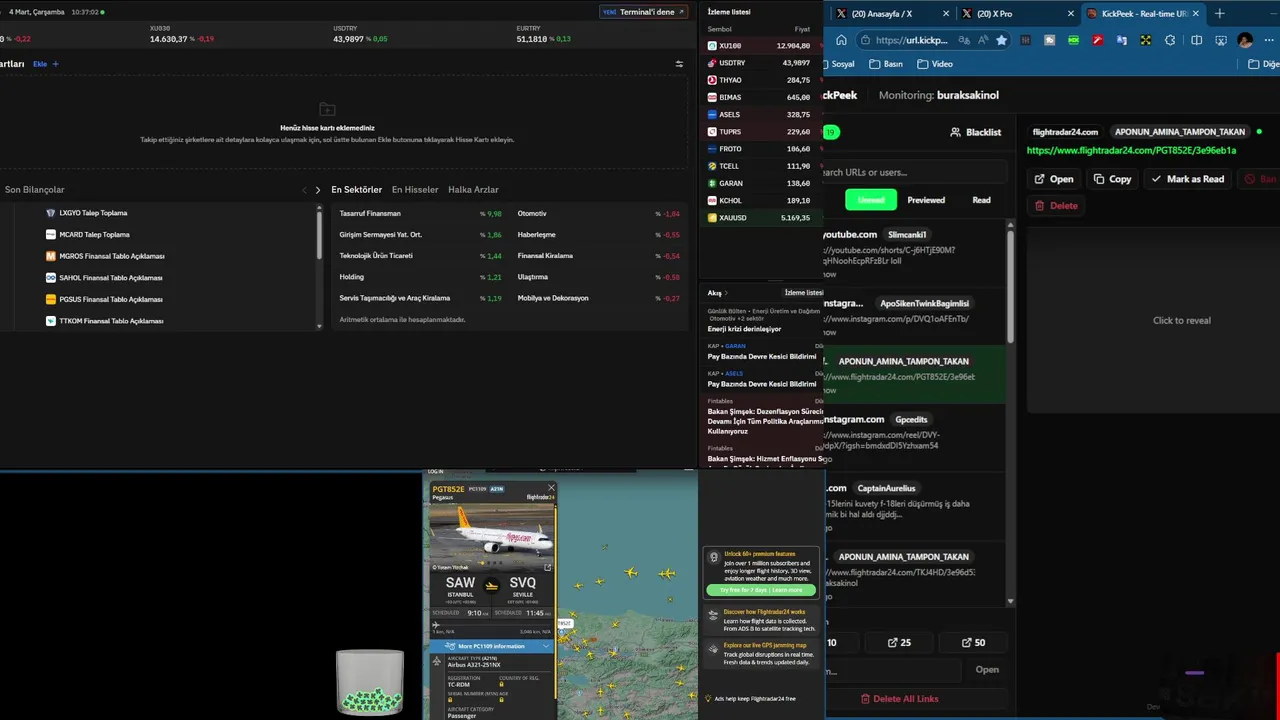Open the flightradar24.com PGT852E green link

pyautogui.click(x=1131, y=151)
